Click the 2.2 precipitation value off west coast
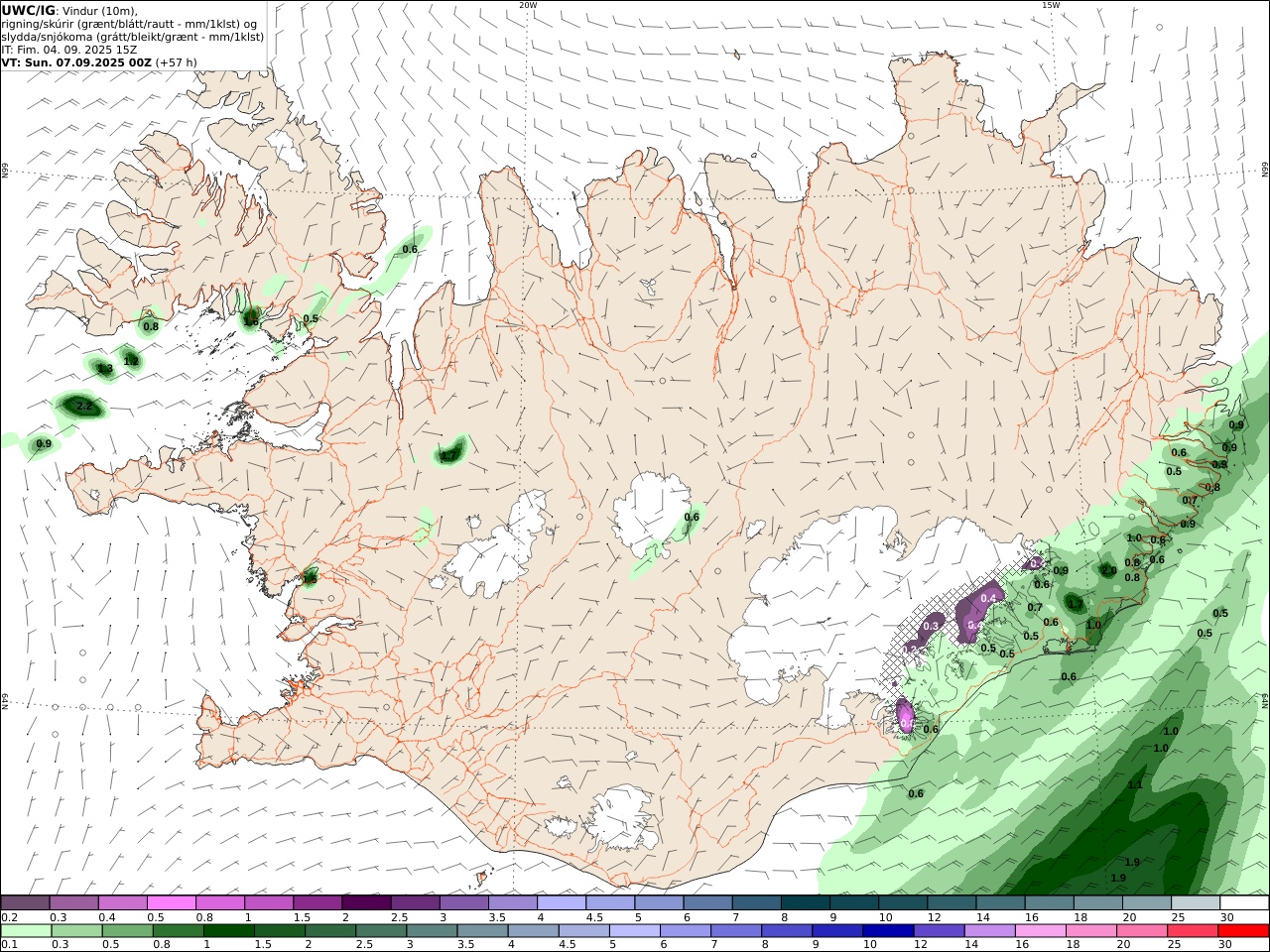 (84, 407)
